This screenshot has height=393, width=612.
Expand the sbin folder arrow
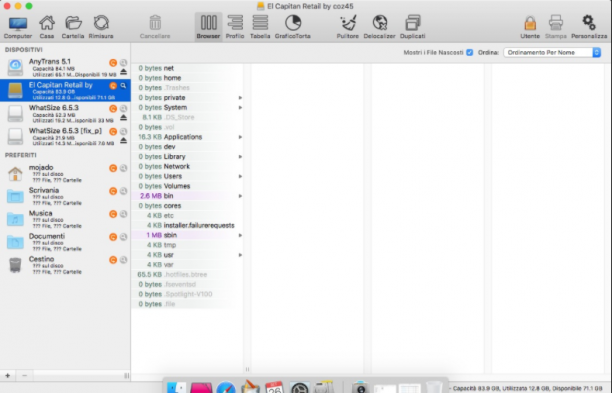[x=240, y=235]
